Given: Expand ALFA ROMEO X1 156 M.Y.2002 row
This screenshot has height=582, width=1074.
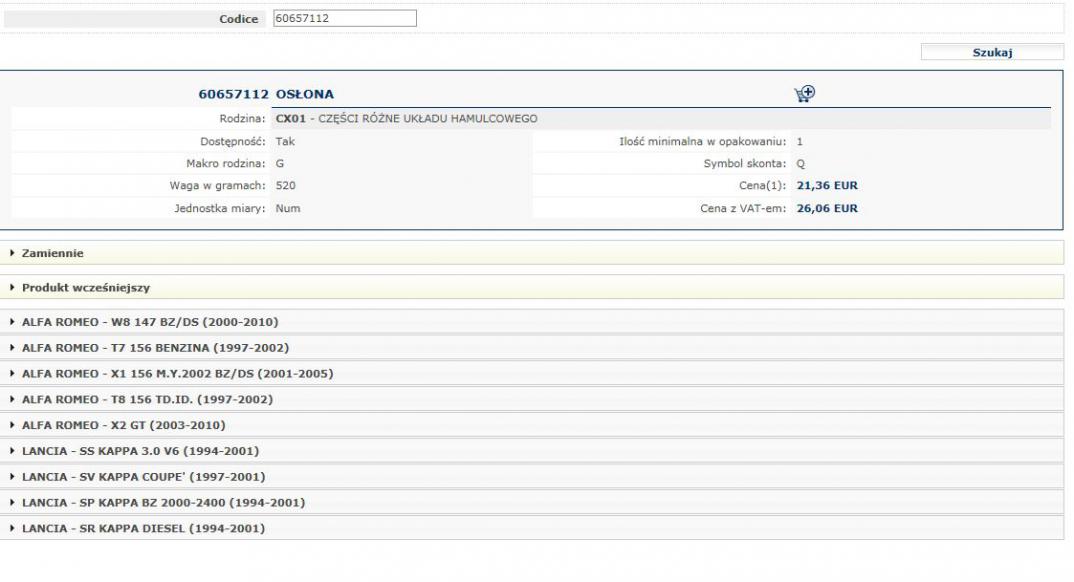Looking at the screenshot, I should (532, 374).
